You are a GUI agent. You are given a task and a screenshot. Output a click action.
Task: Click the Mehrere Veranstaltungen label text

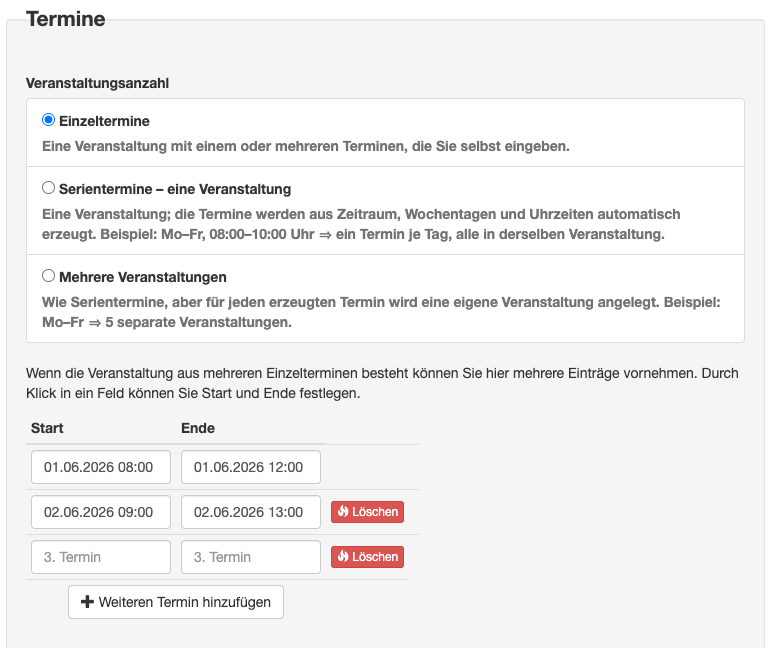tap(143, 277)
